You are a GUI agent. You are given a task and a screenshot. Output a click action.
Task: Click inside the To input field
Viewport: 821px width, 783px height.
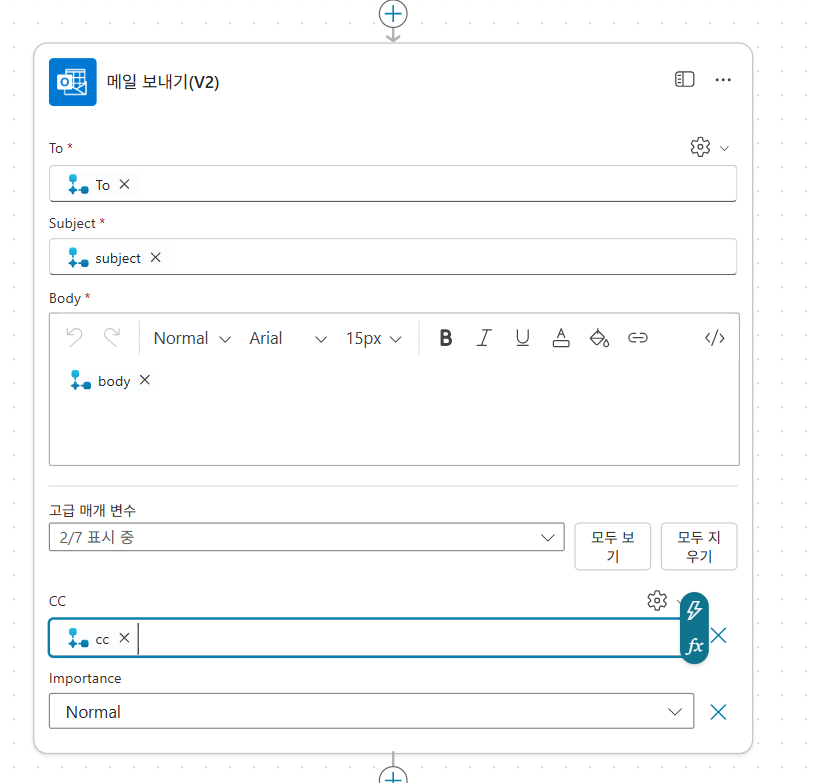393,184
